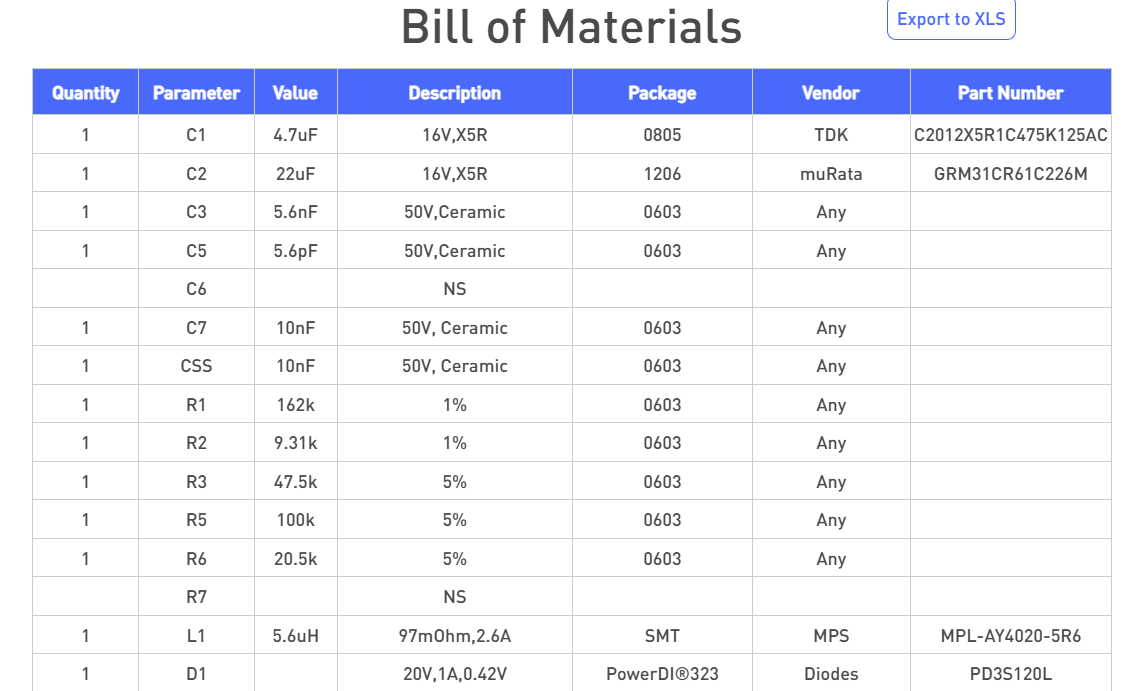Select the 162k value for R1
This screenshot has width=1147, height=691.
295,405
